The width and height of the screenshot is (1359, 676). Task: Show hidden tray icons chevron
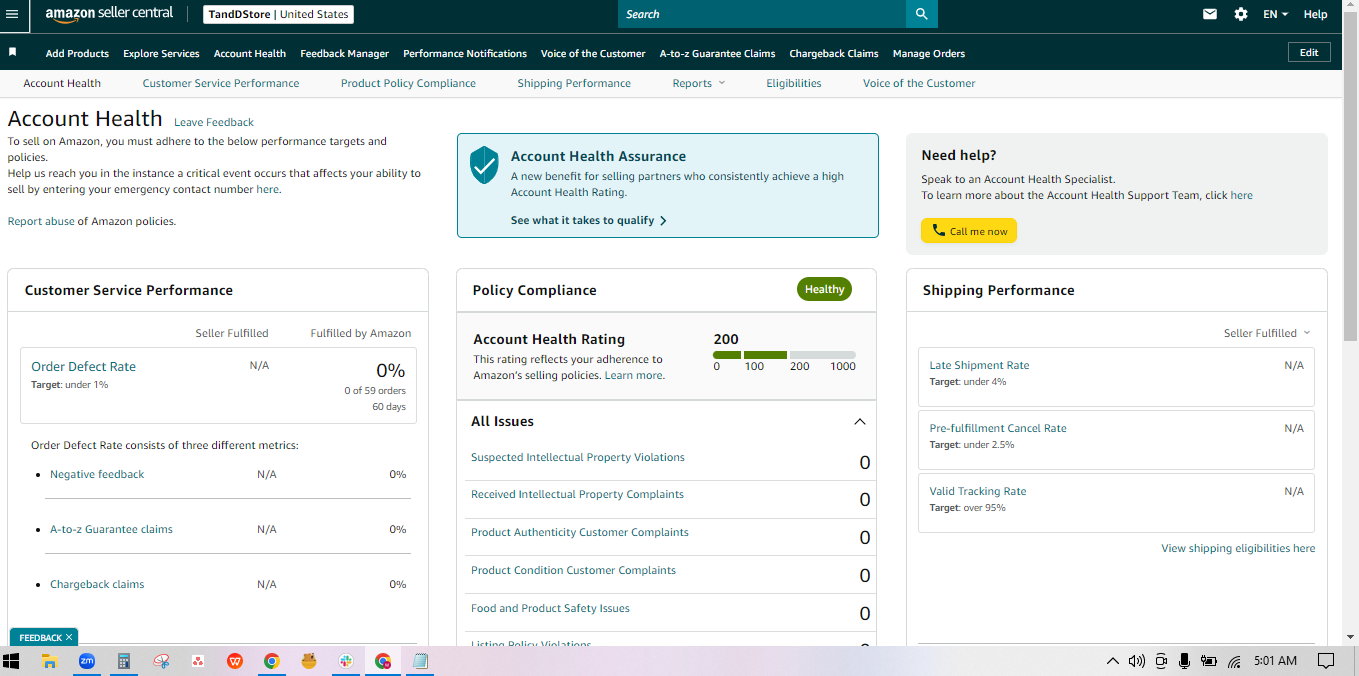1113,661
